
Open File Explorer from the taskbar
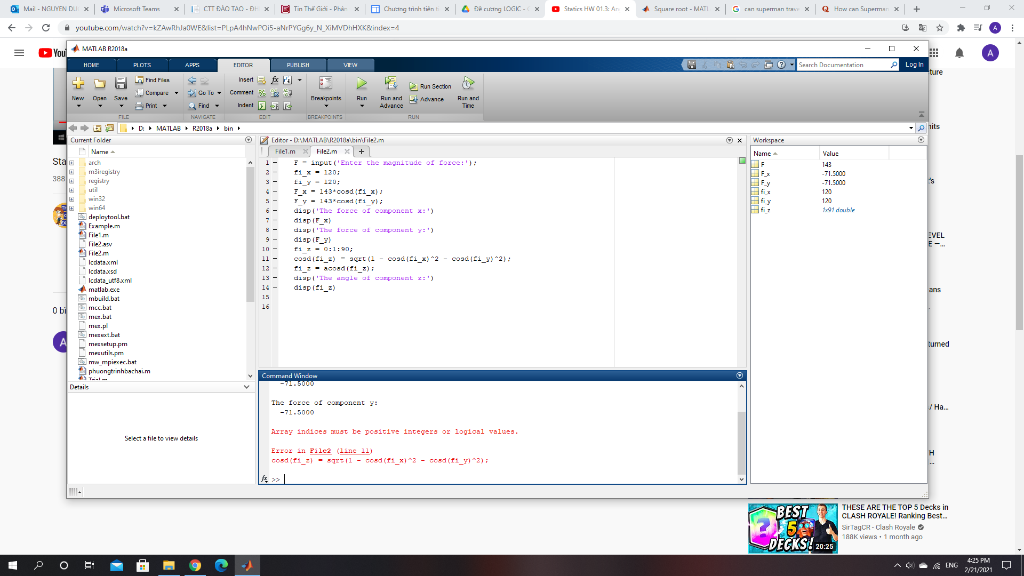168,566
